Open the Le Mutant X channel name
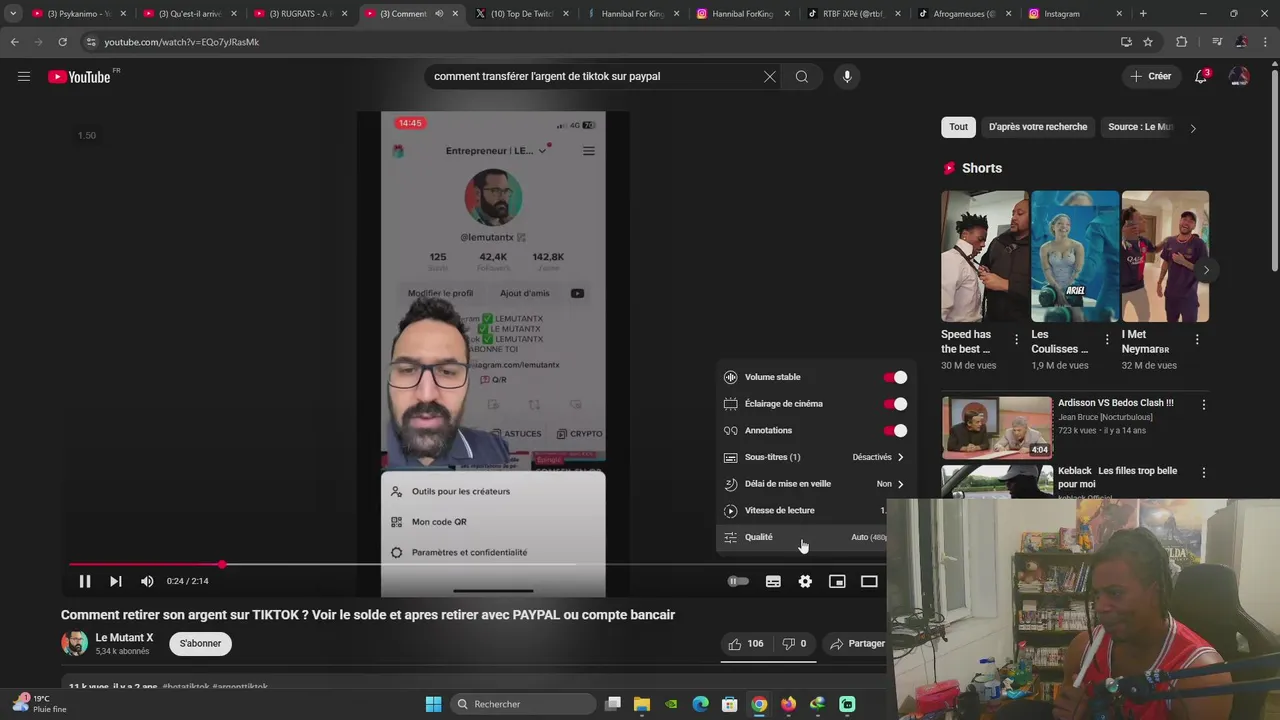1280x720 pixels. [x=125, y=637]
